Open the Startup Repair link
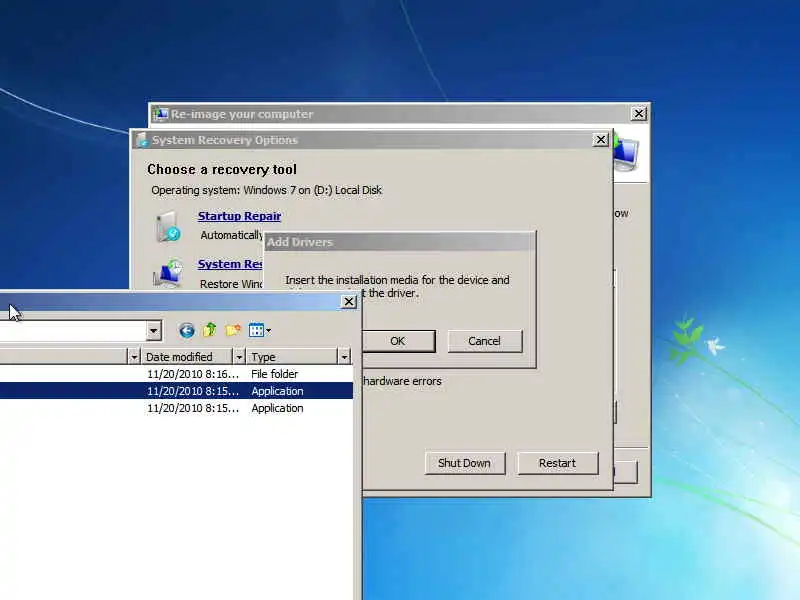Viewport: 800px width, 600px height. point(239,216)
